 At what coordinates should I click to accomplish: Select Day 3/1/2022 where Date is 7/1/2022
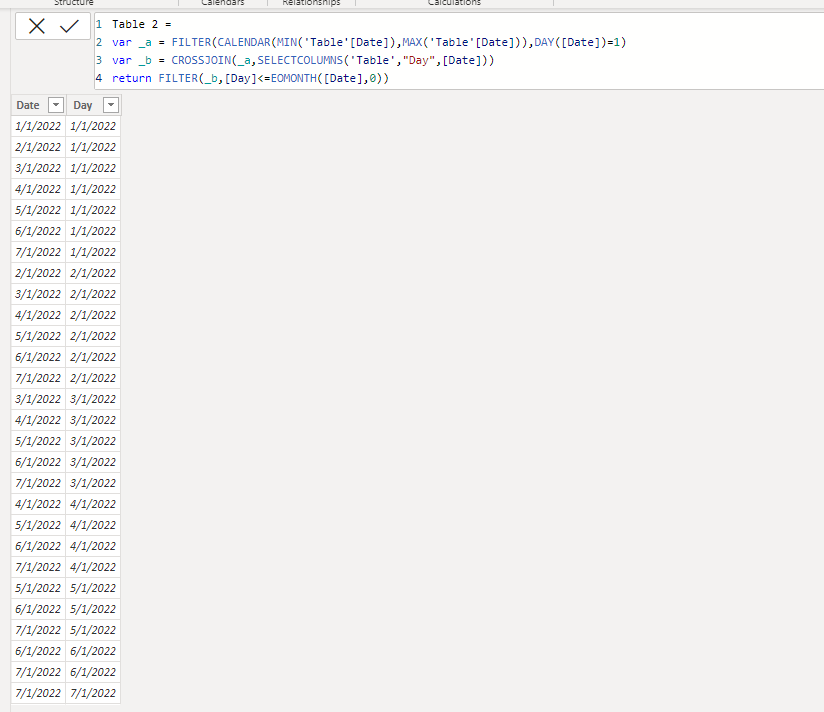click(93, 483)
